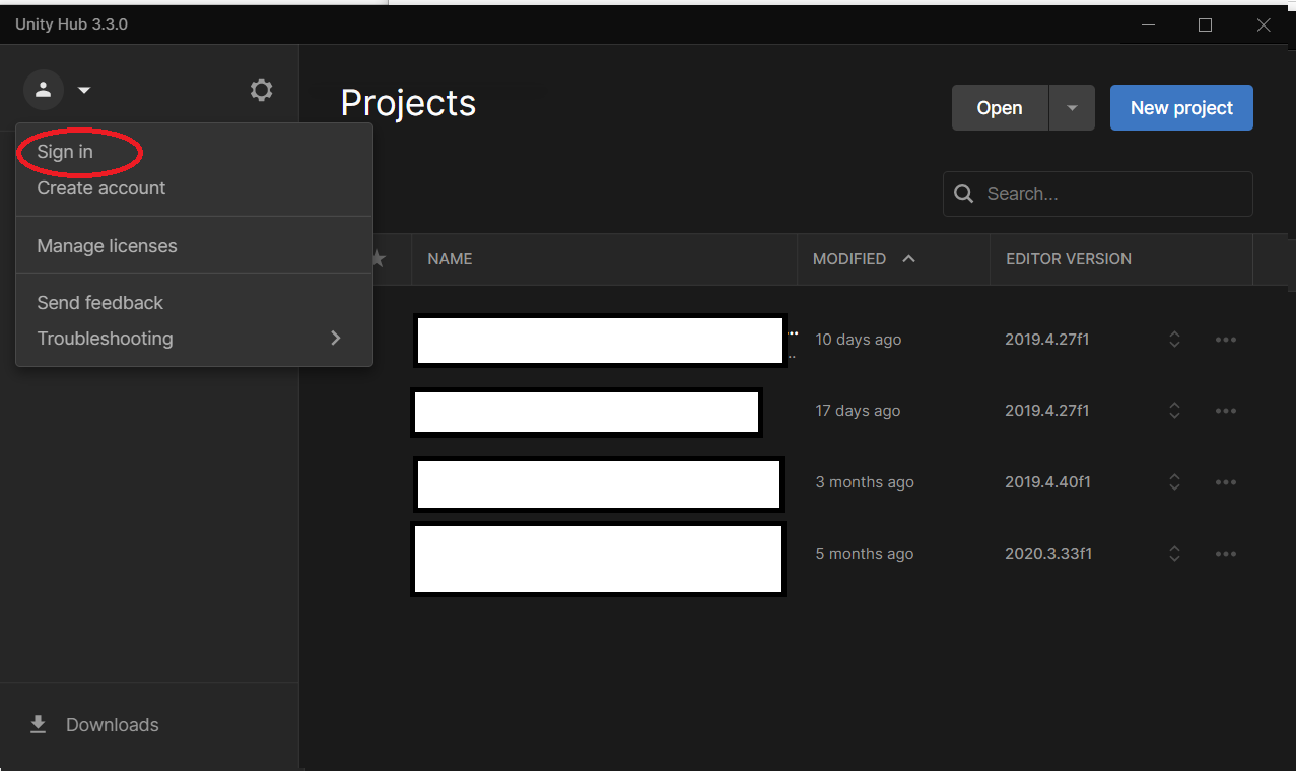Click the star favorites column header

[x=377, y=259]
